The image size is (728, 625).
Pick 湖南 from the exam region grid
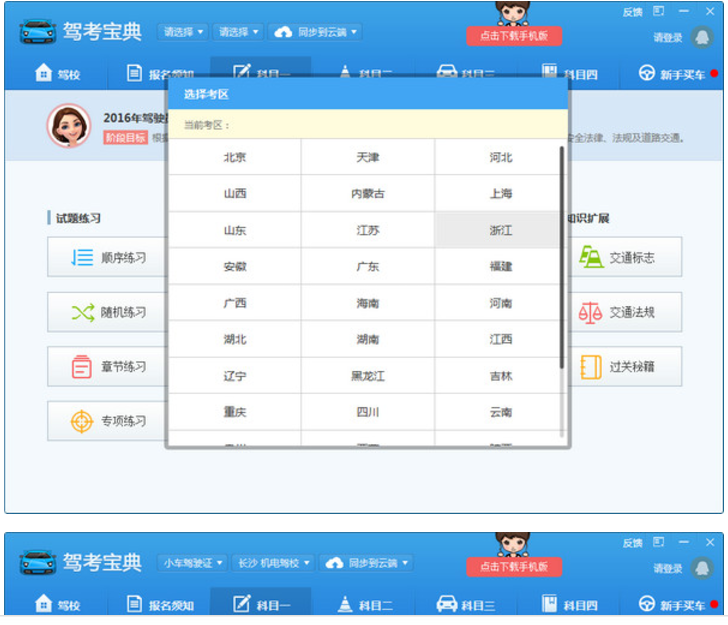coord(367,339)
